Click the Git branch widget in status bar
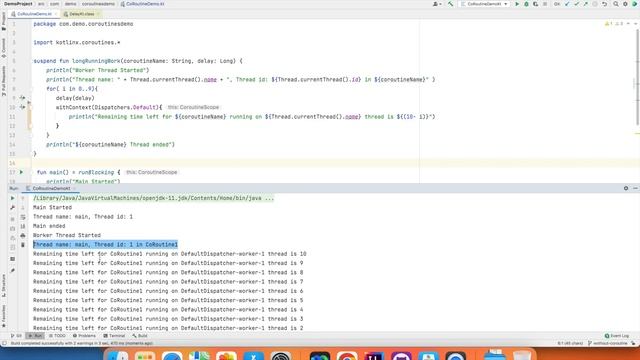The height and width of the screenshot is (360, 640). click(x=608, y=344)
